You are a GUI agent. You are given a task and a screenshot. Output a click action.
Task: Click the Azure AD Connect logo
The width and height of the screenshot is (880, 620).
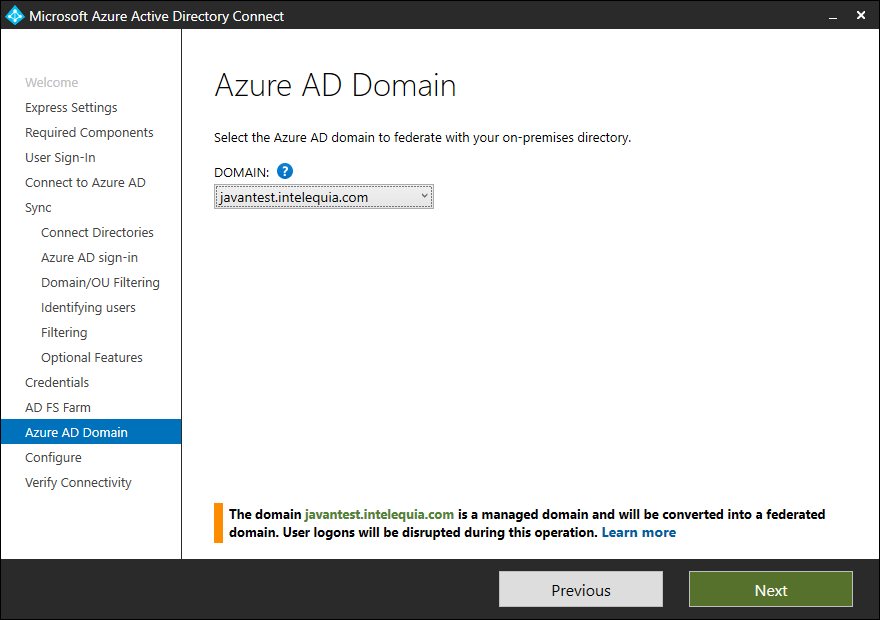coord(14,15)
